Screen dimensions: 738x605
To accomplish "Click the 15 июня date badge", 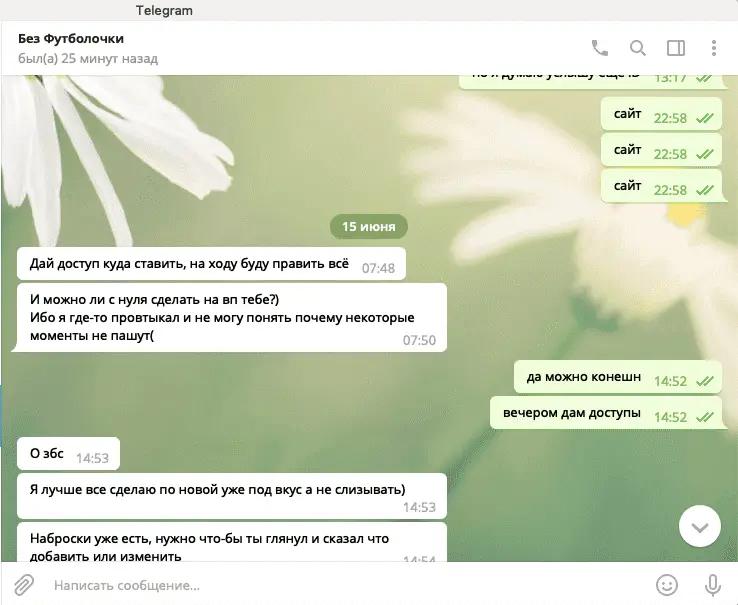I will [369, 227].
